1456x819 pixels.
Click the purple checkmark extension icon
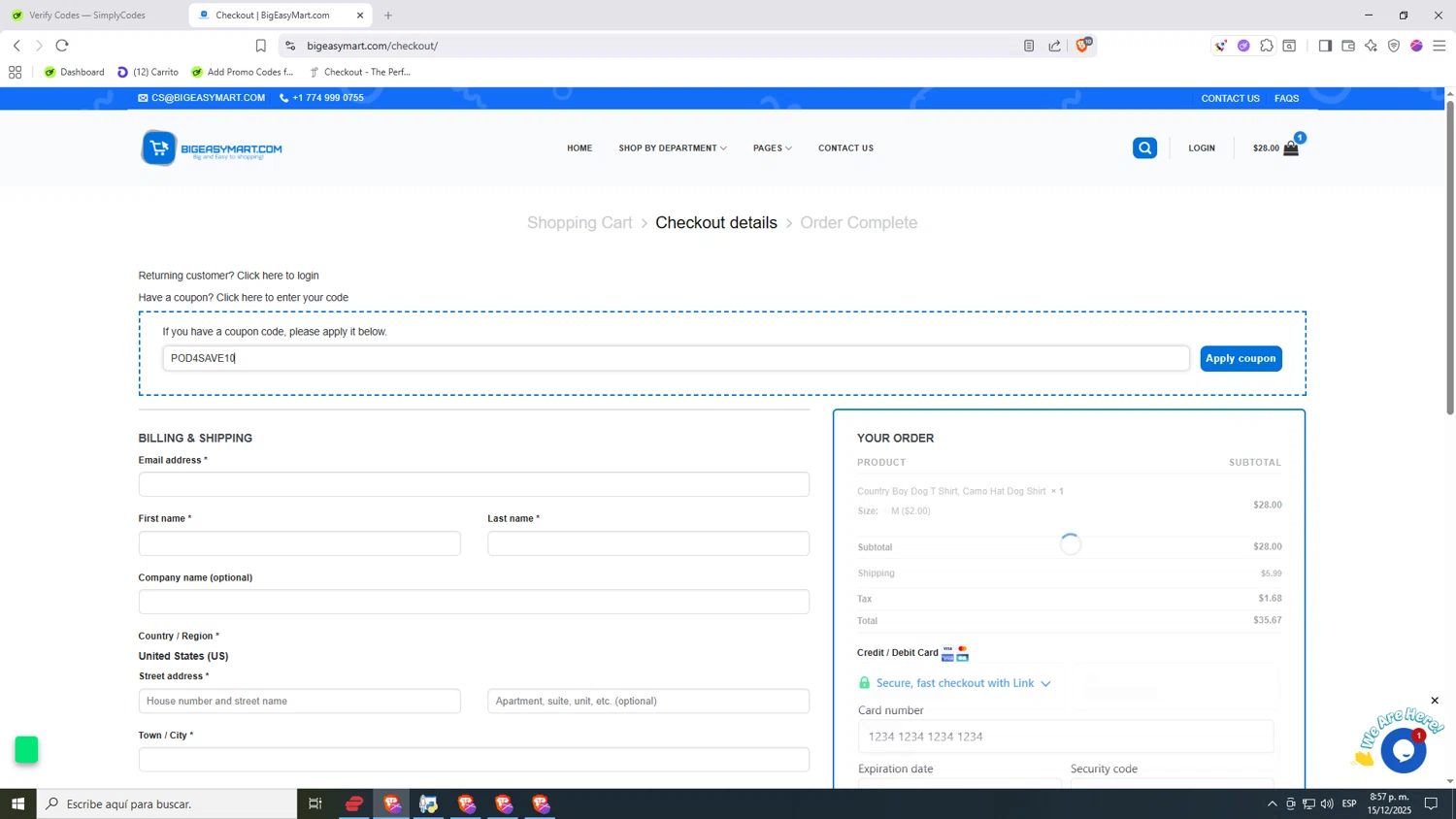(1243, 46)
